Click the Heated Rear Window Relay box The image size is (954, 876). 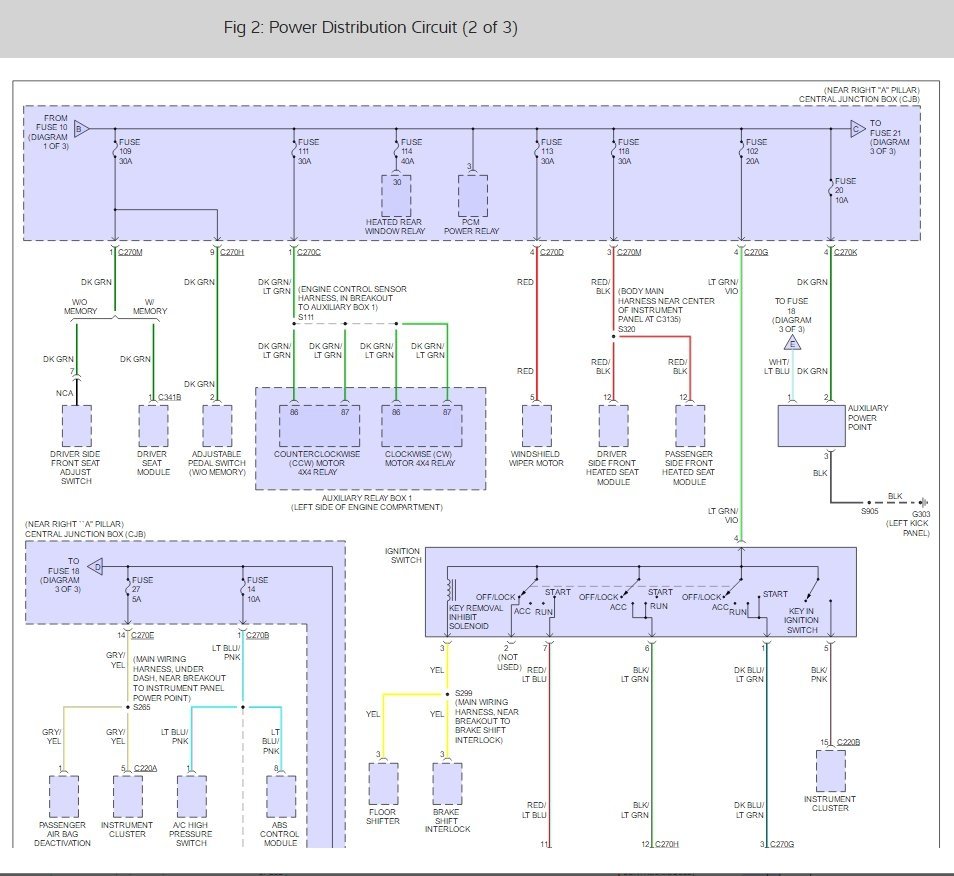[x=396, y=196]
